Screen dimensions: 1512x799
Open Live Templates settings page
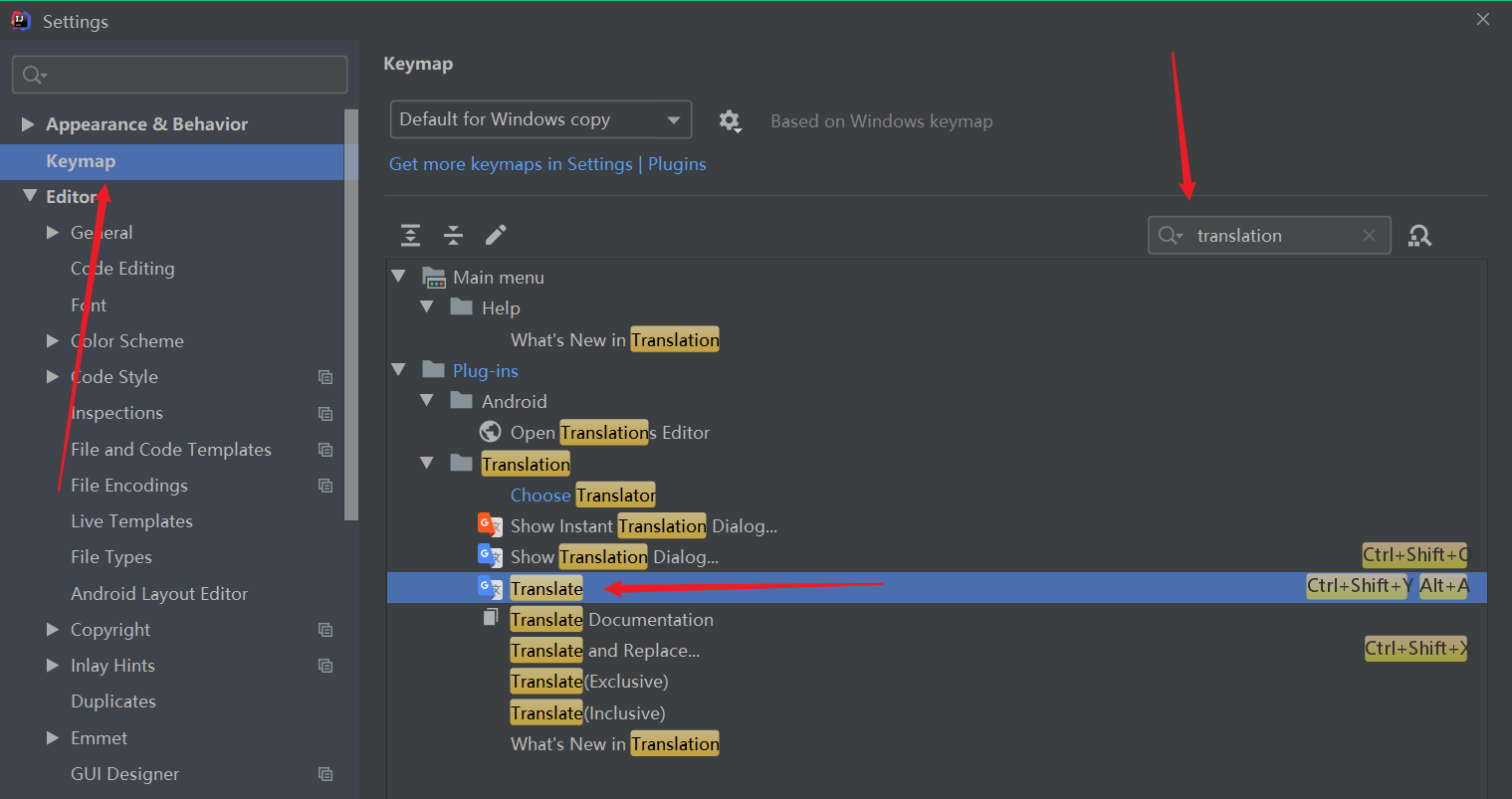click(x=131, y=521)
